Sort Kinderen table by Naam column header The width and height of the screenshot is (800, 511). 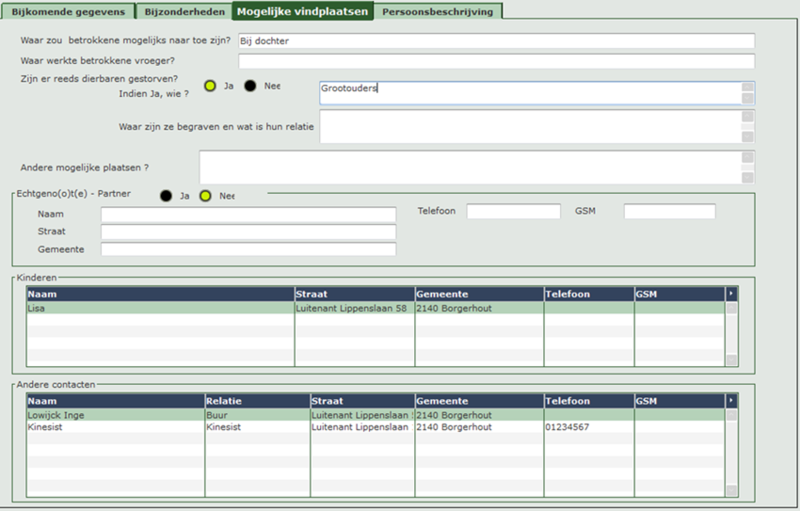(x=160, y=294)
